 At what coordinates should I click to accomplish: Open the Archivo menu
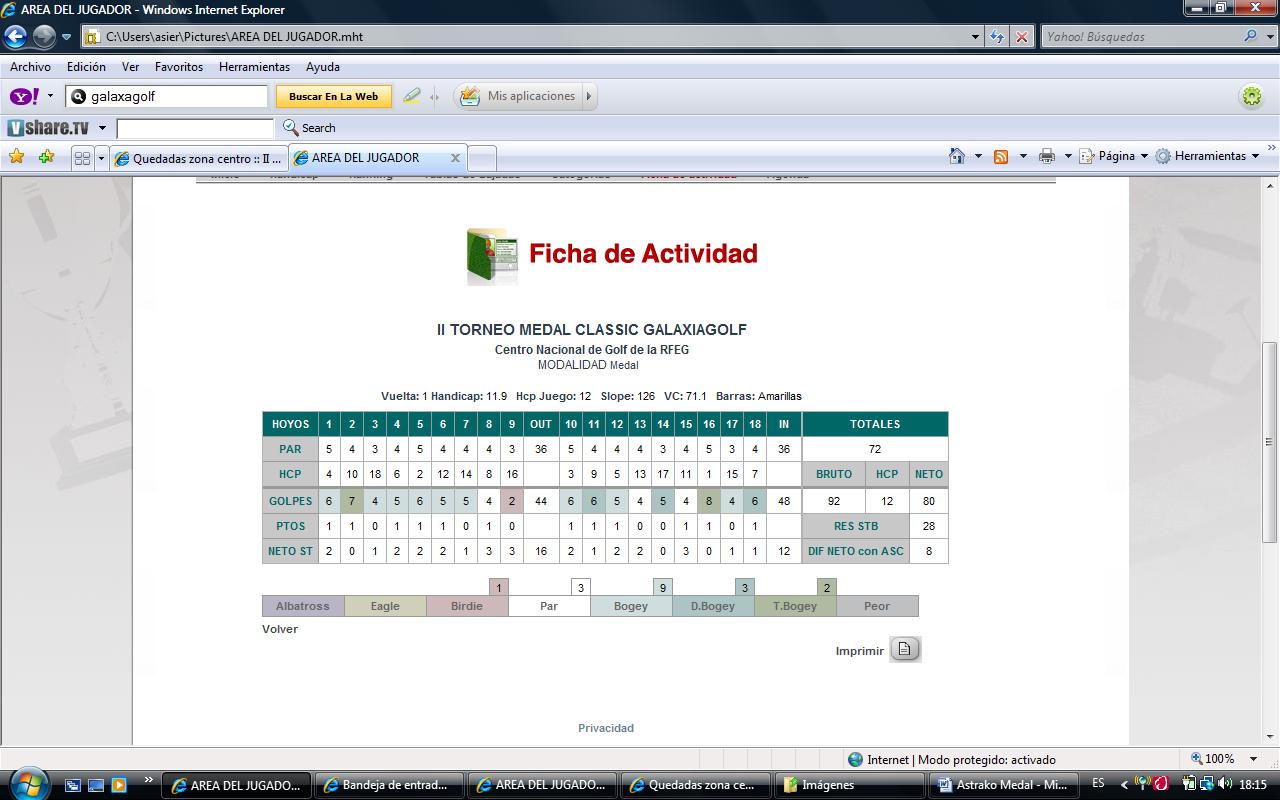point(30,67)
